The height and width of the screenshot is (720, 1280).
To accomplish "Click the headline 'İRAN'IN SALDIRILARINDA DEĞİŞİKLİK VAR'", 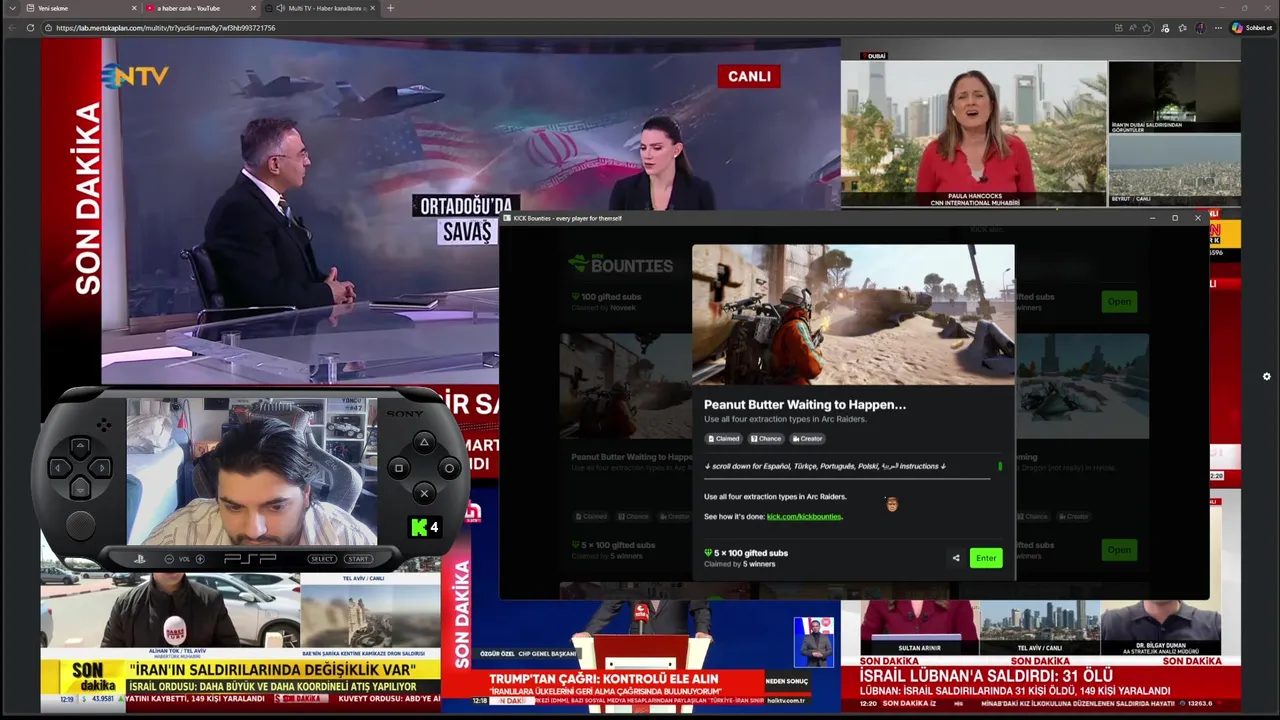I will coord(272,669).
